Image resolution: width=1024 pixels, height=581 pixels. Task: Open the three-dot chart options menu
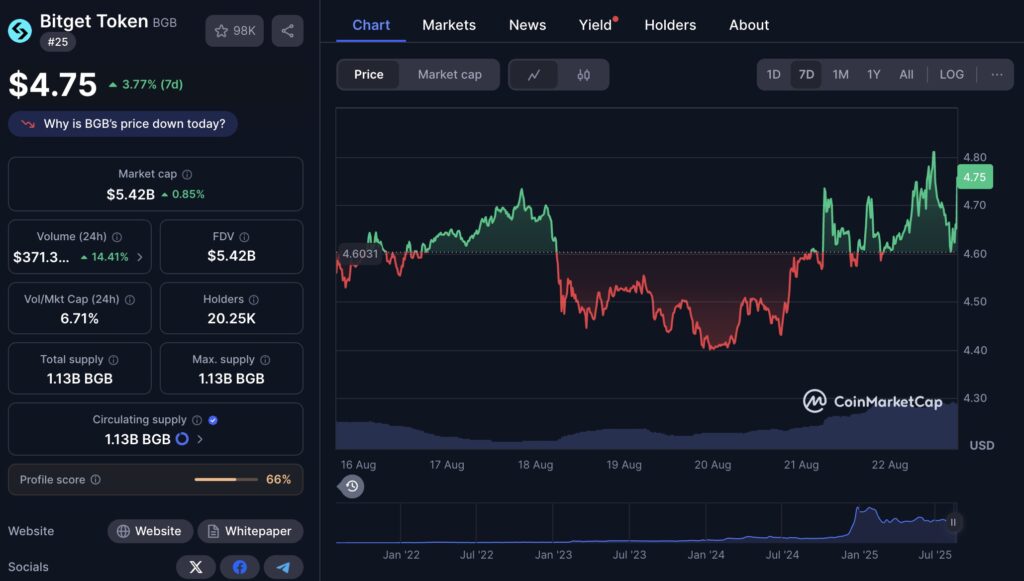997,74
